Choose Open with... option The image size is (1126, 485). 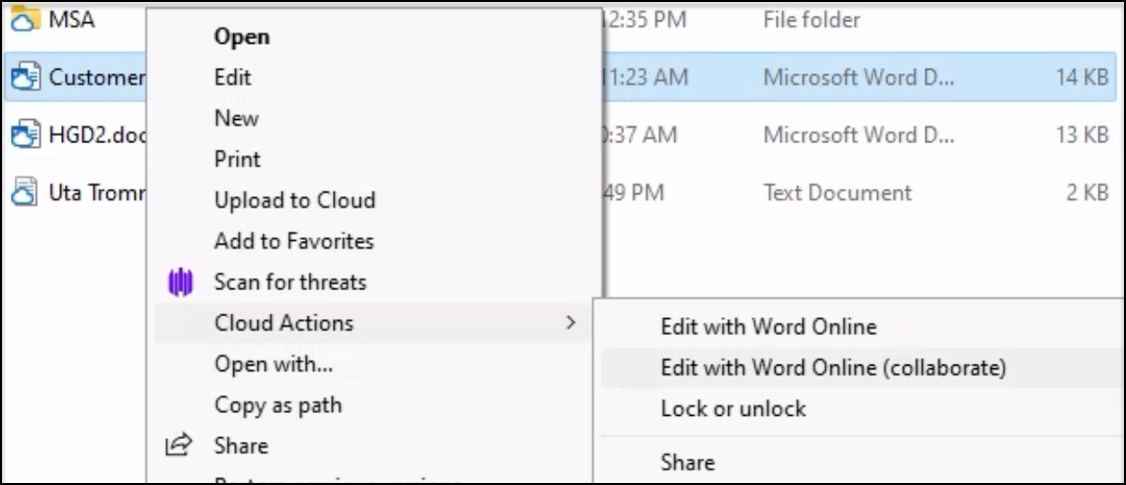tap(273, 365)
